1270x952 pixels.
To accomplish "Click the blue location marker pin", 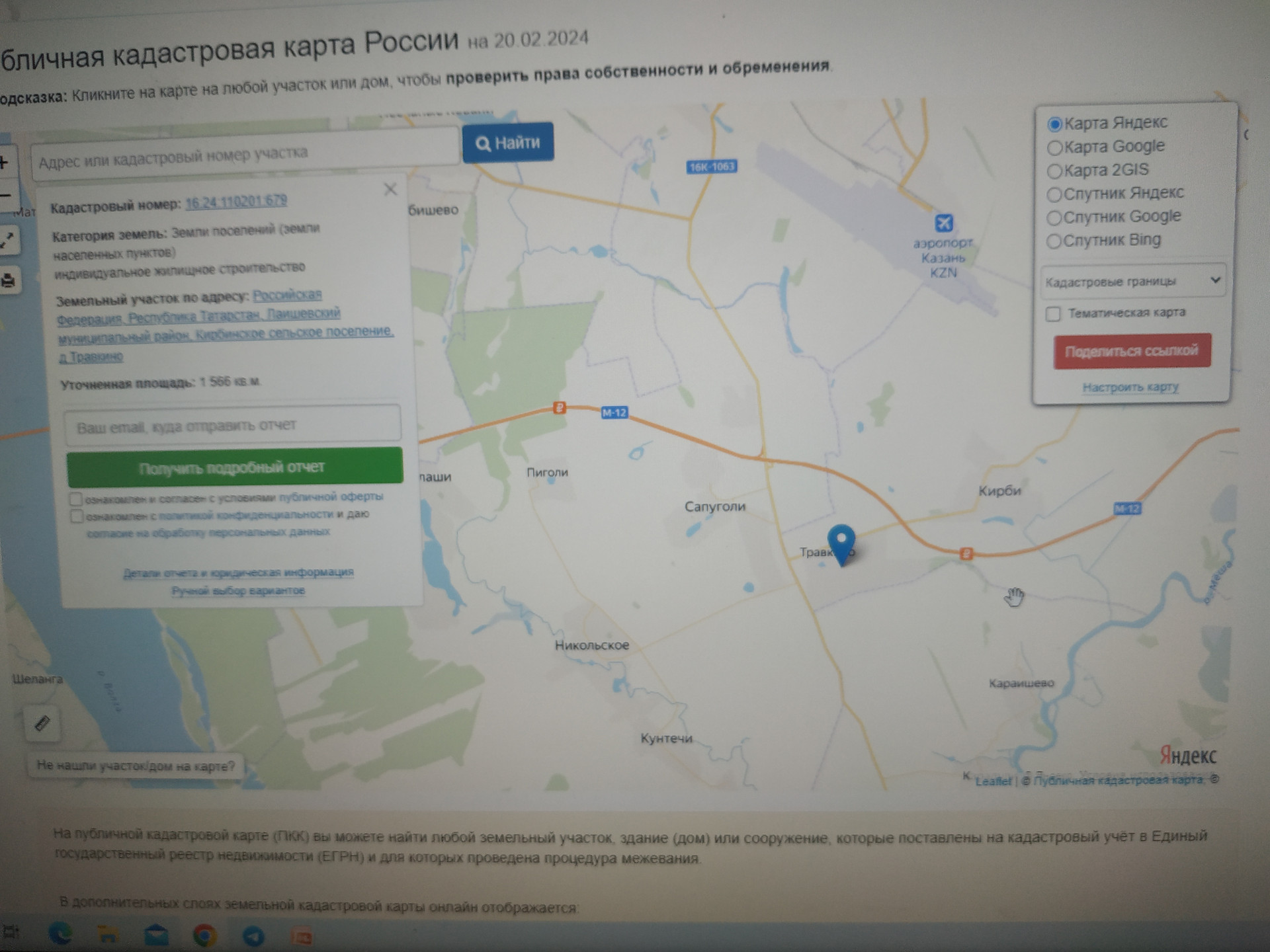I will 841,542.
